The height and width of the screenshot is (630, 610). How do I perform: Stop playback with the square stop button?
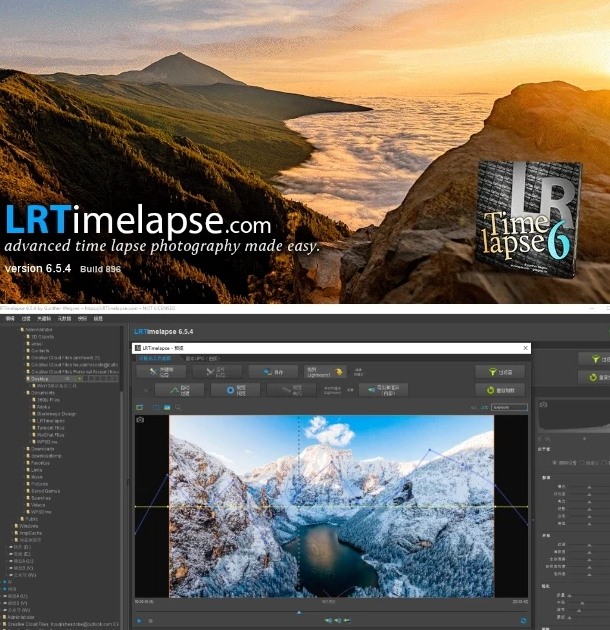coord(151,621)
